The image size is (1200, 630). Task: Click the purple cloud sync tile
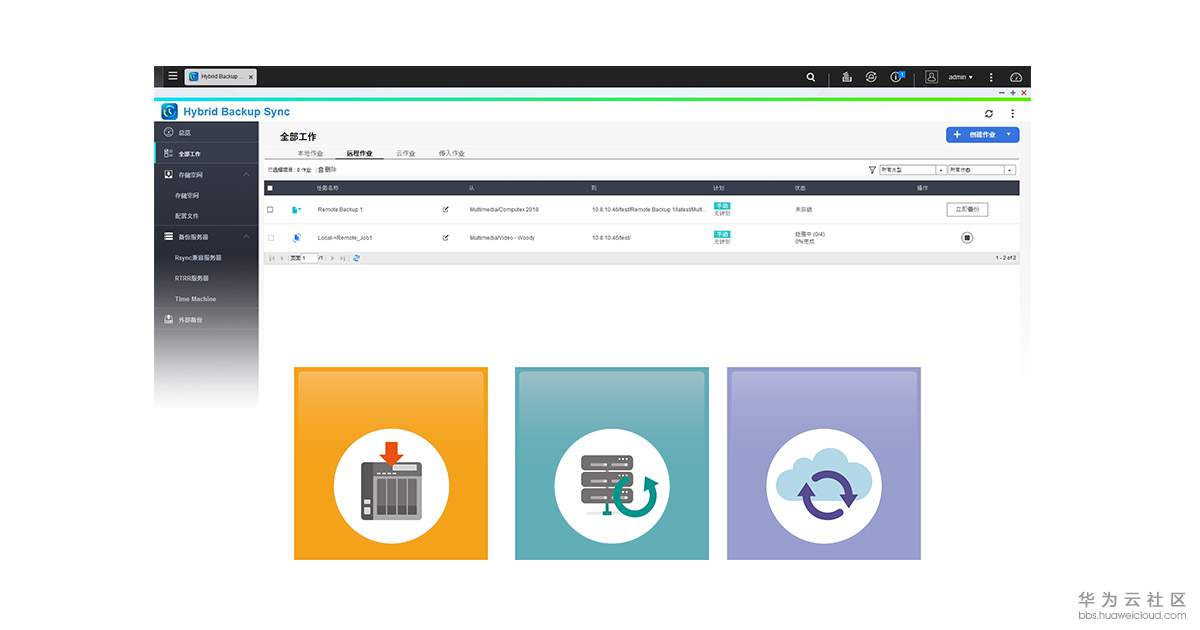coord(824,463)
